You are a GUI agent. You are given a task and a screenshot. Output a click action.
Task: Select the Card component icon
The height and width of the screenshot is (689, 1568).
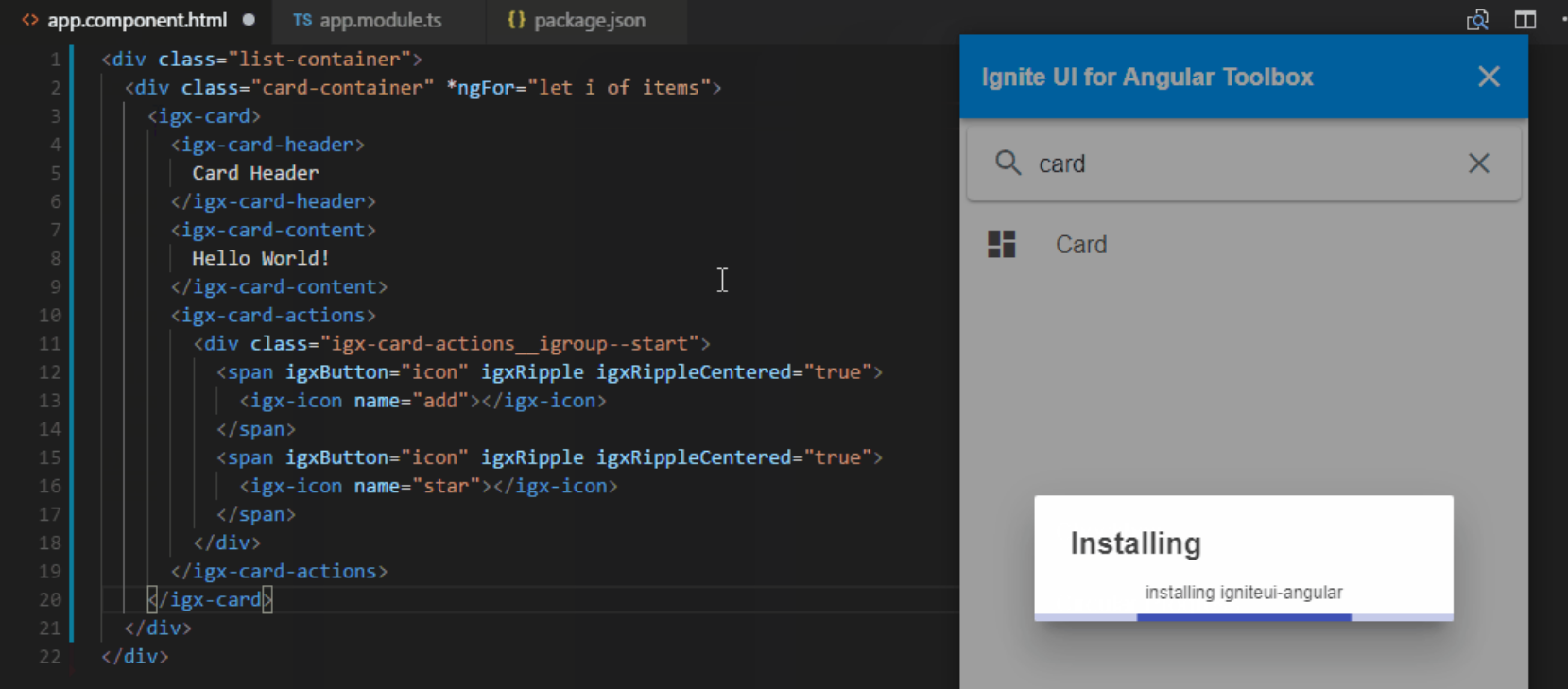(1001, 244)
